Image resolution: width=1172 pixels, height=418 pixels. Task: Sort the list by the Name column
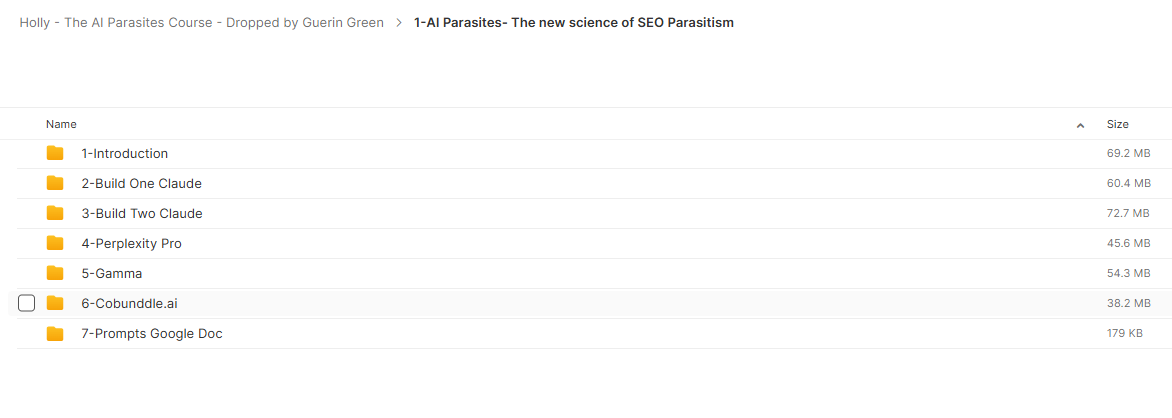pos(61,124)
